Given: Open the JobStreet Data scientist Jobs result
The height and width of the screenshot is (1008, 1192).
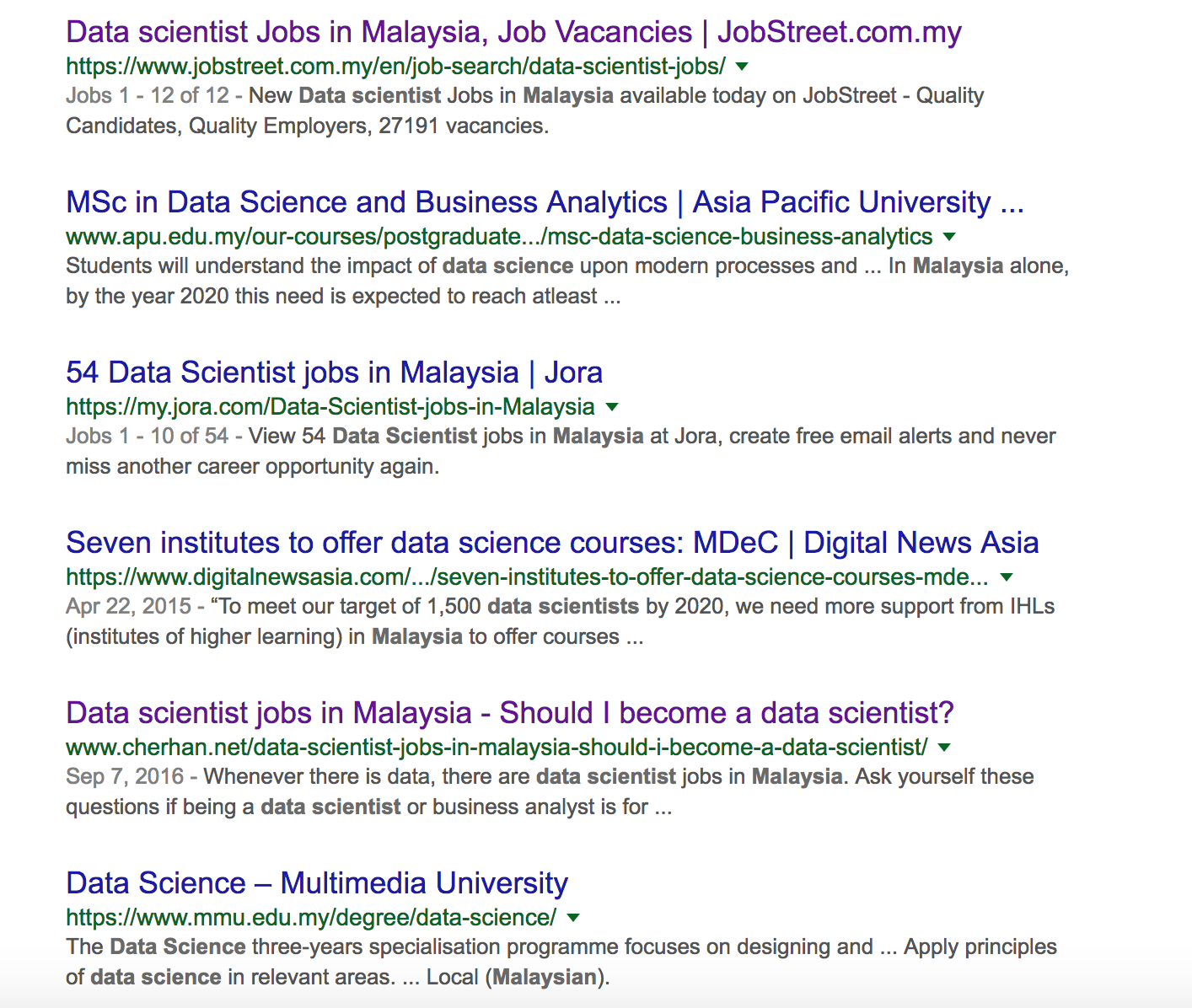Looking at the screenshot, I should coord(513,32).
